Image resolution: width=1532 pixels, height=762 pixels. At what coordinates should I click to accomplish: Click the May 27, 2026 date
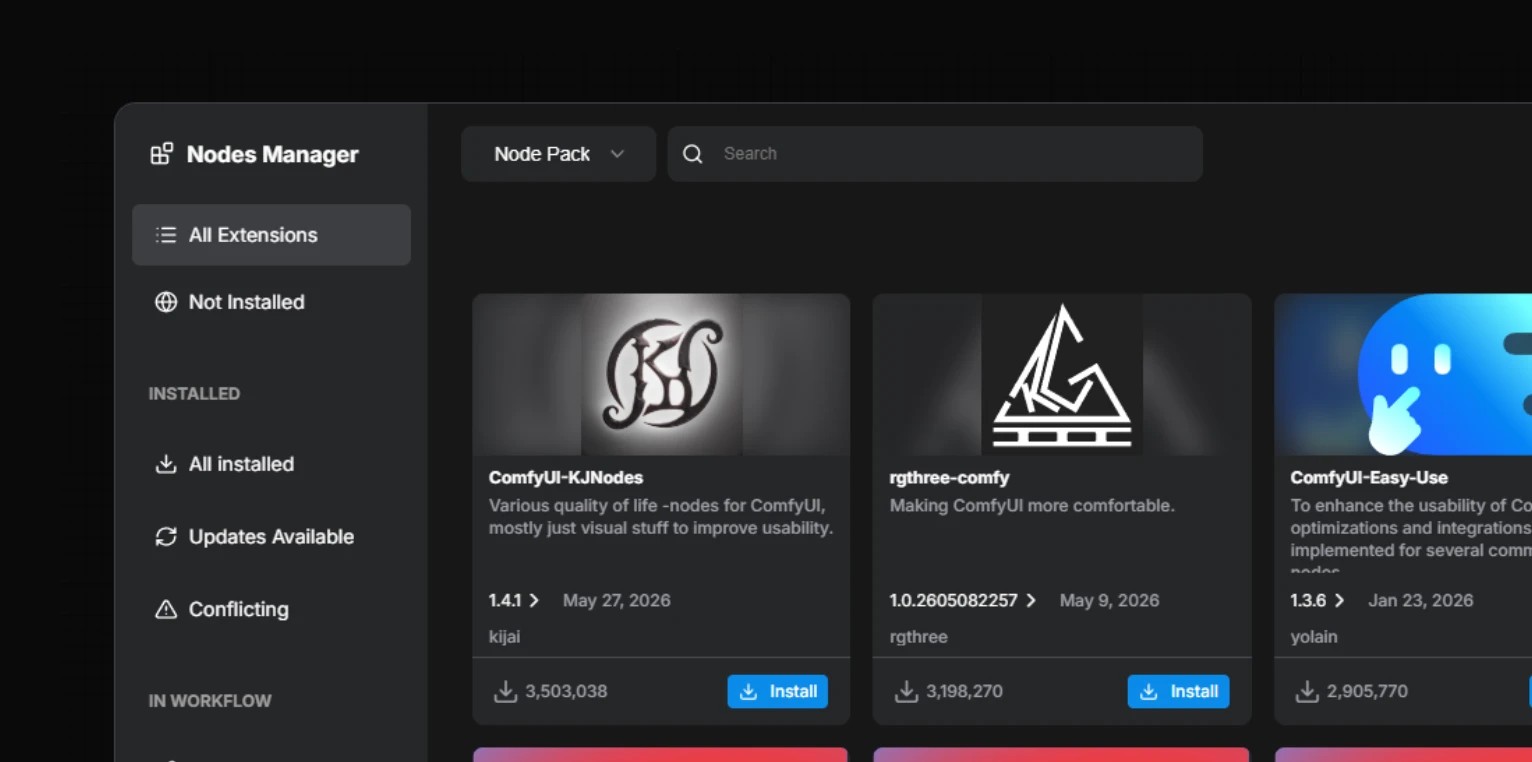(617, 600)
